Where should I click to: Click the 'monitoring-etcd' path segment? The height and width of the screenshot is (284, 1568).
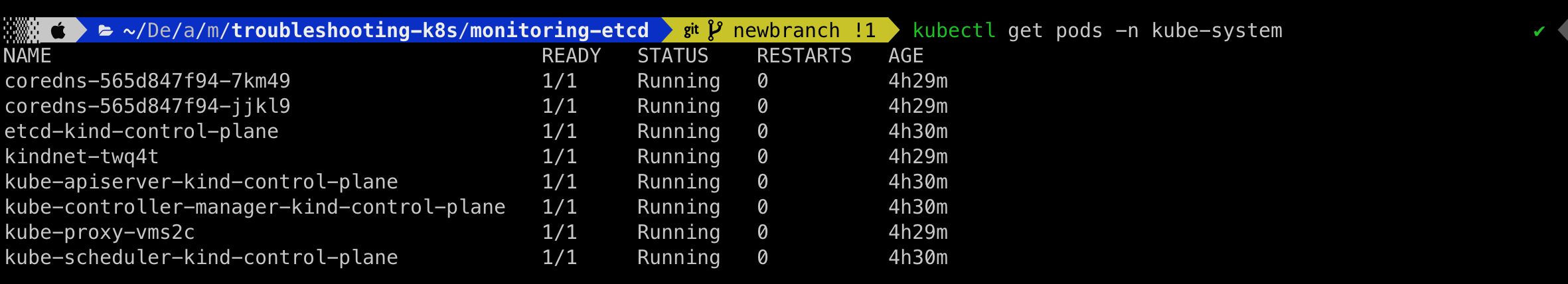tap(559, 31)
